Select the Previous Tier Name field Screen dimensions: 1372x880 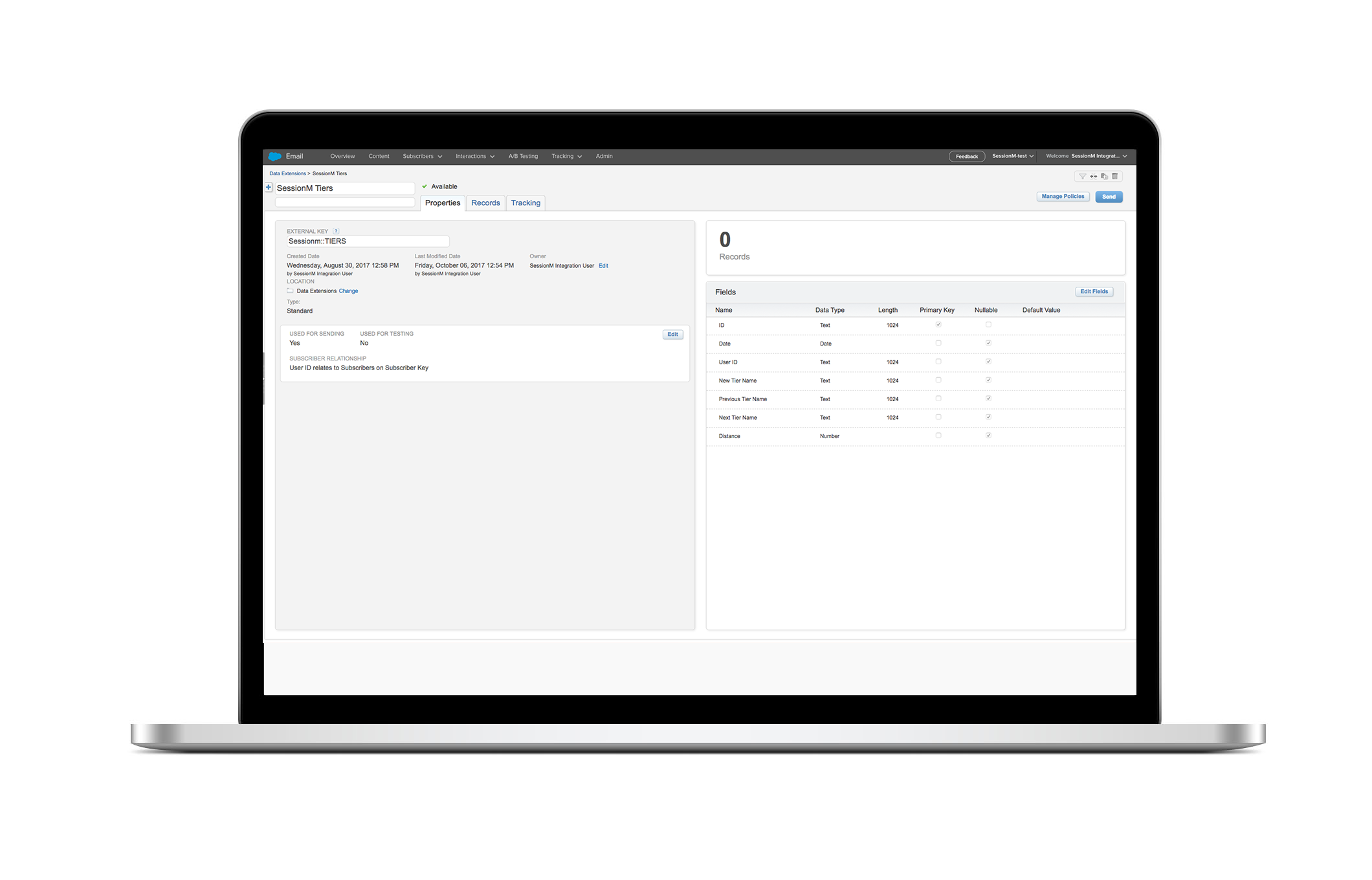pyautogui.click(x=743, y=399)
